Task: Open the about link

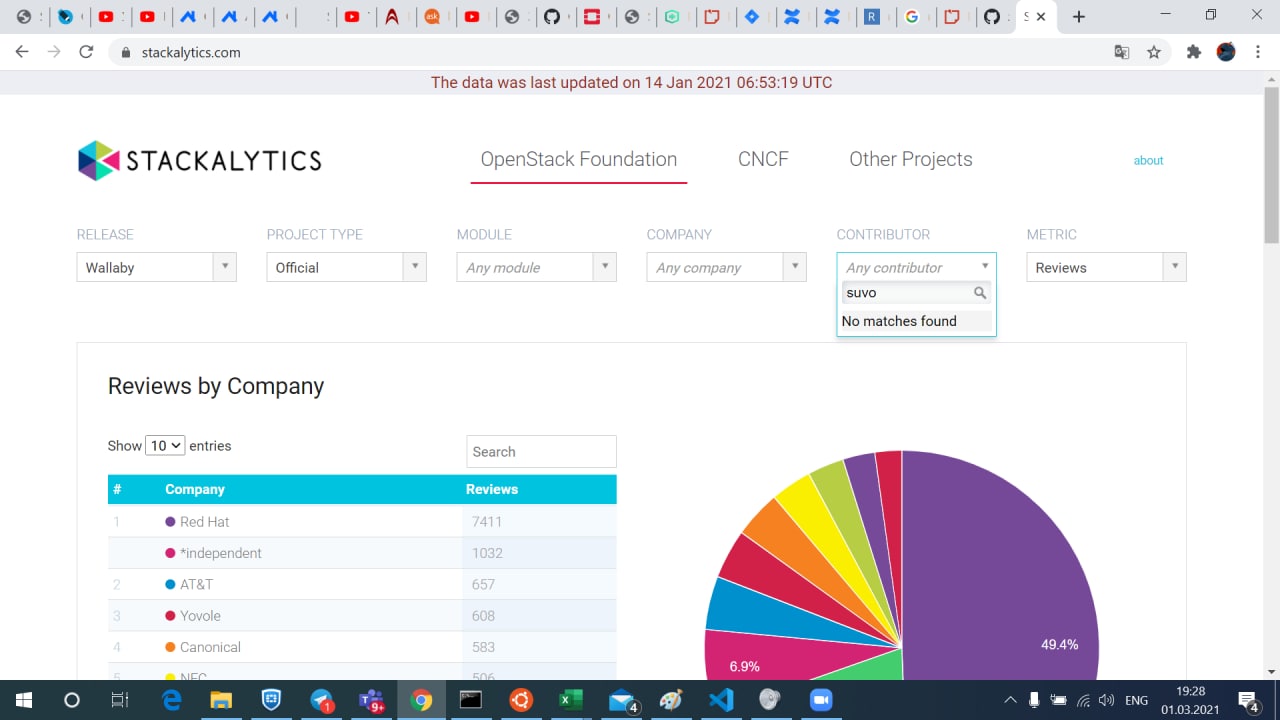Action: click(1148, 160)
